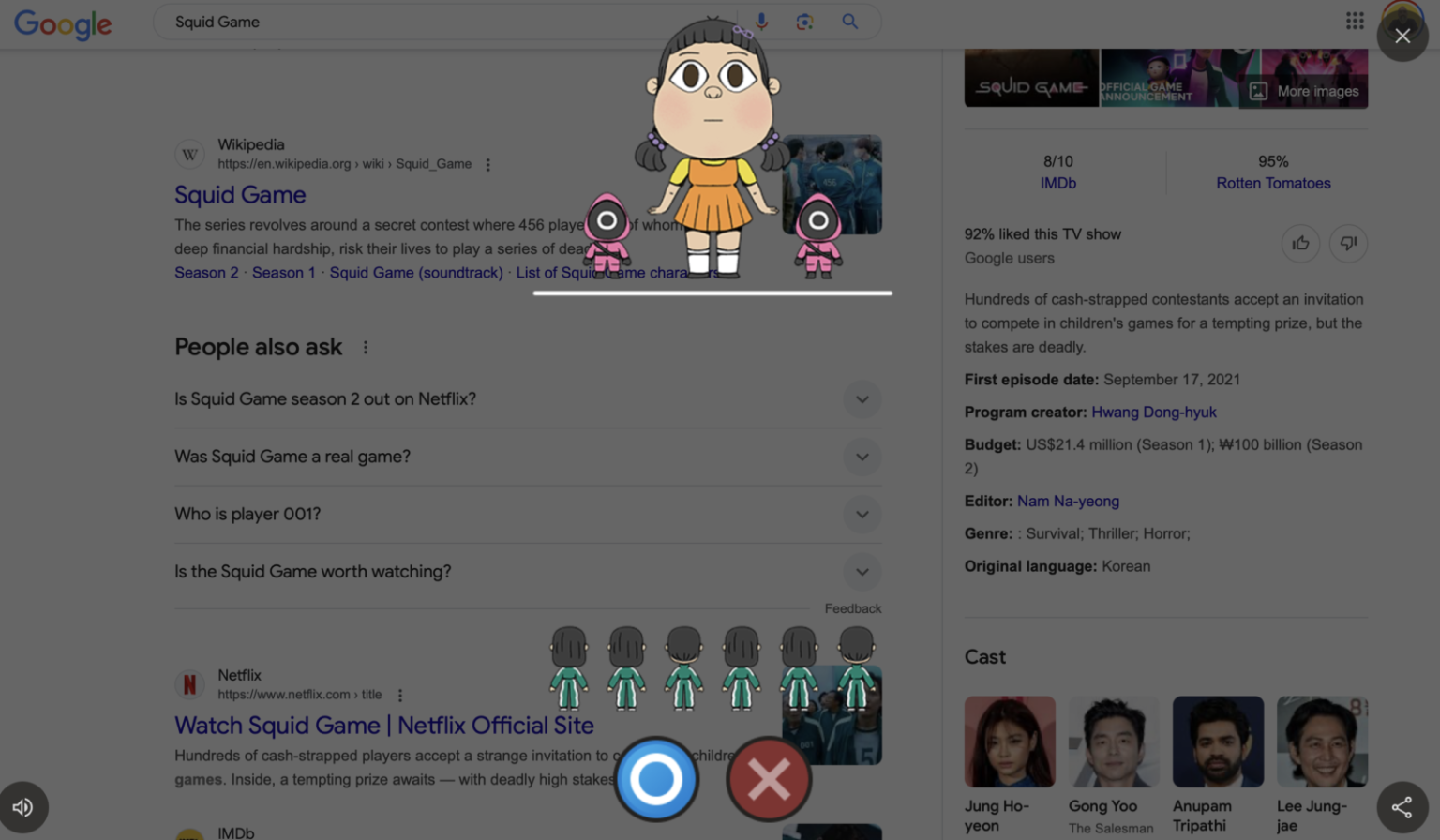This screenshot has height=840, width=1440.
Task: Select Lee Jung-jae cast photo
Action: click(1322, 742)
